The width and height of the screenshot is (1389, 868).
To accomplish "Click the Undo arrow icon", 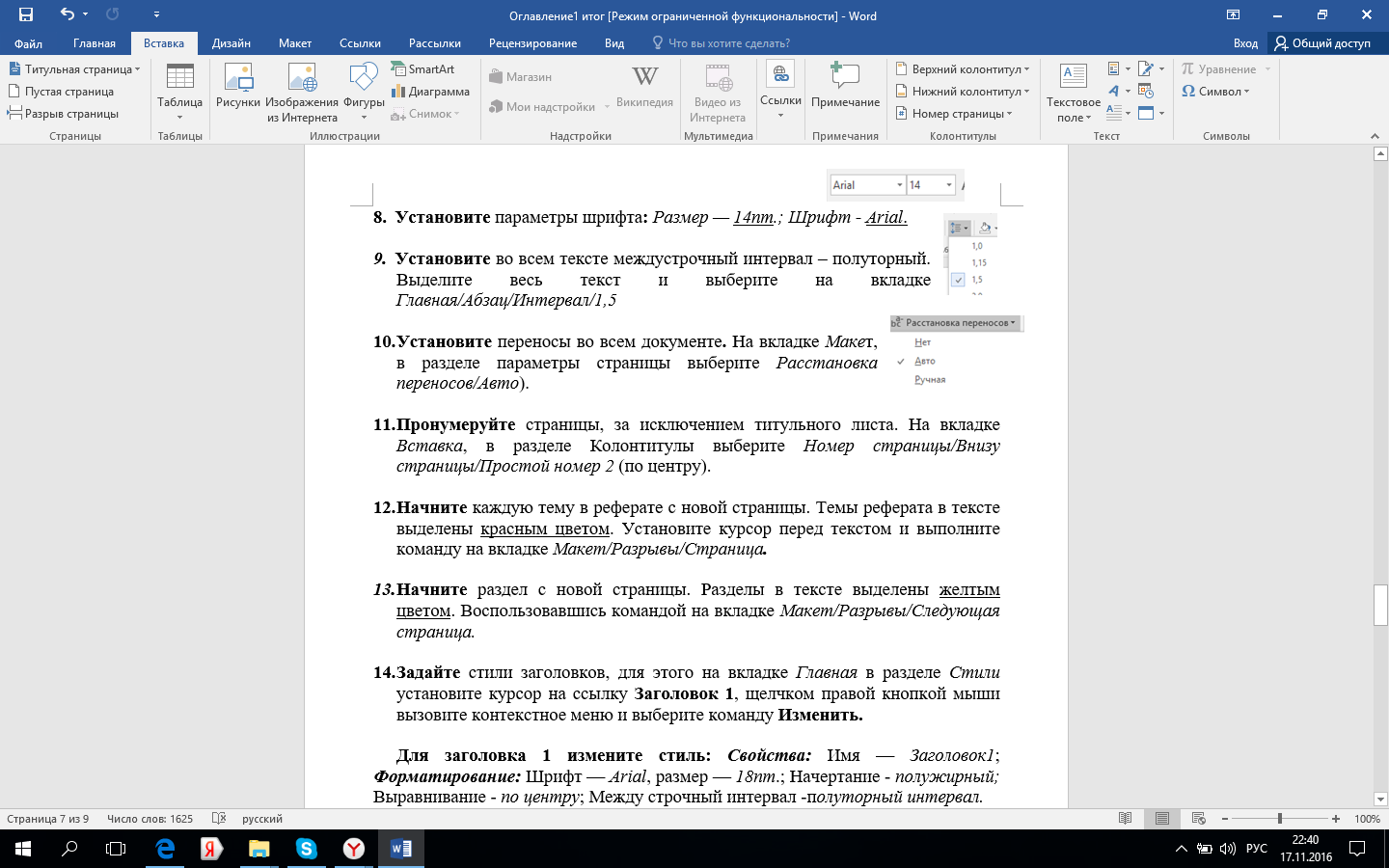I will click(67, 14).
